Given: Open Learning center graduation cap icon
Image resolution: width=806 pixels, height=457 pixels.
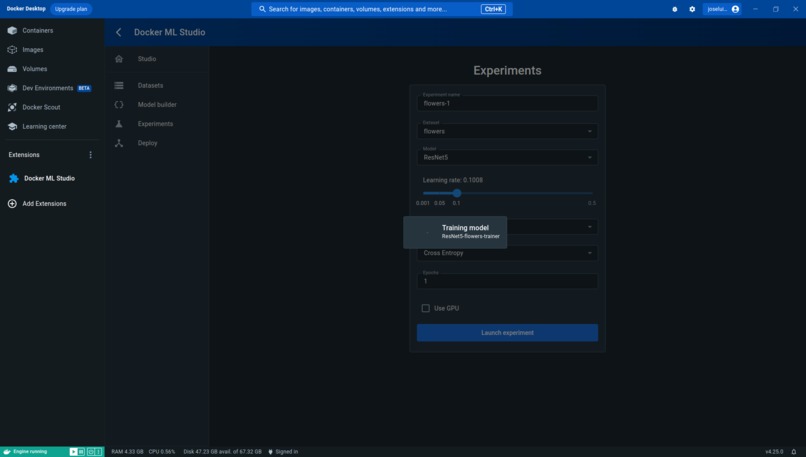Looking at the screenshot, I should click(12, 126).
